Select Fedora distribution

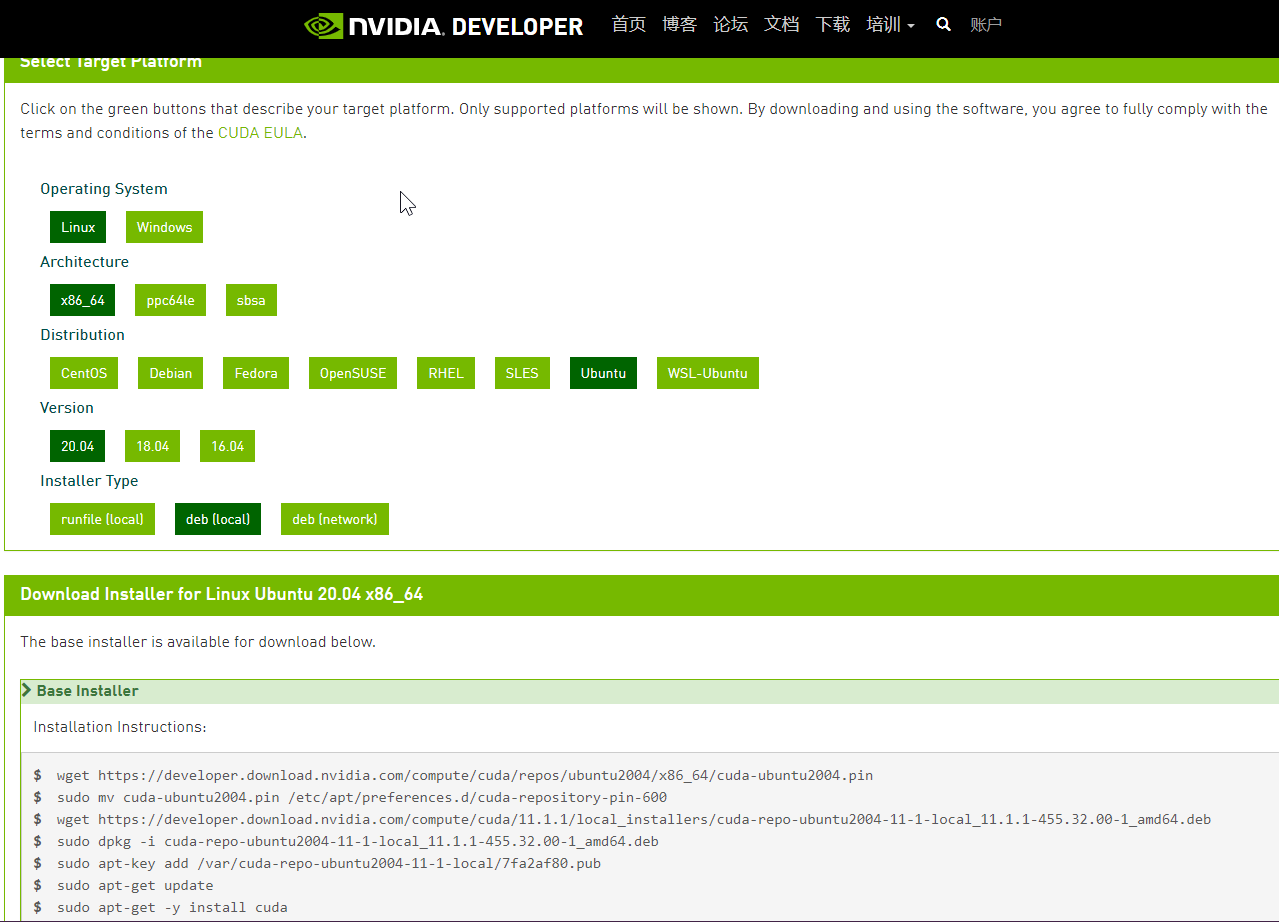pyautogui.click(x=256, y=373)
